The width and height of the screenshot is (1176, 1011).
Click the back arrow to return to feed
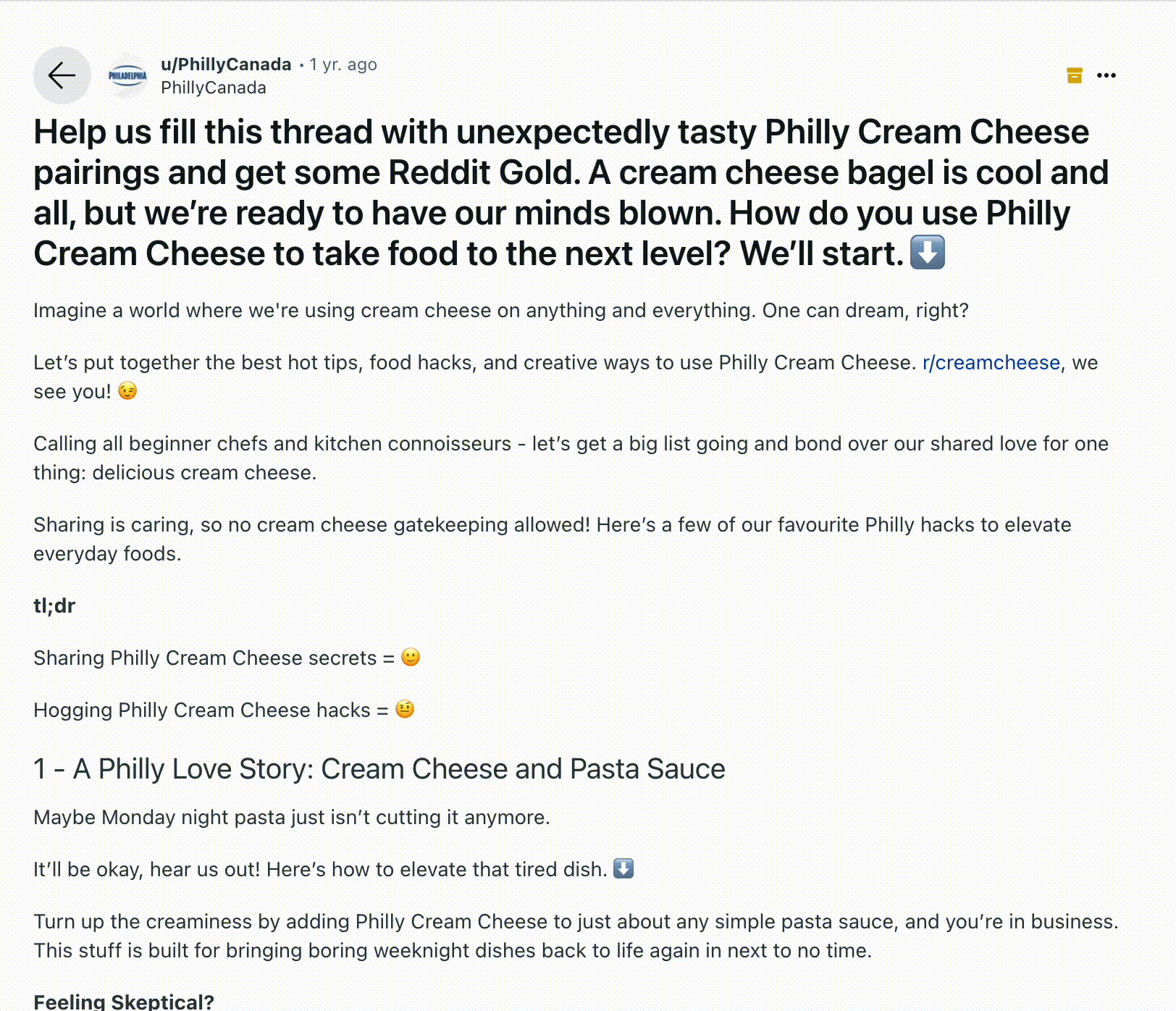click(x=62, y=75)
